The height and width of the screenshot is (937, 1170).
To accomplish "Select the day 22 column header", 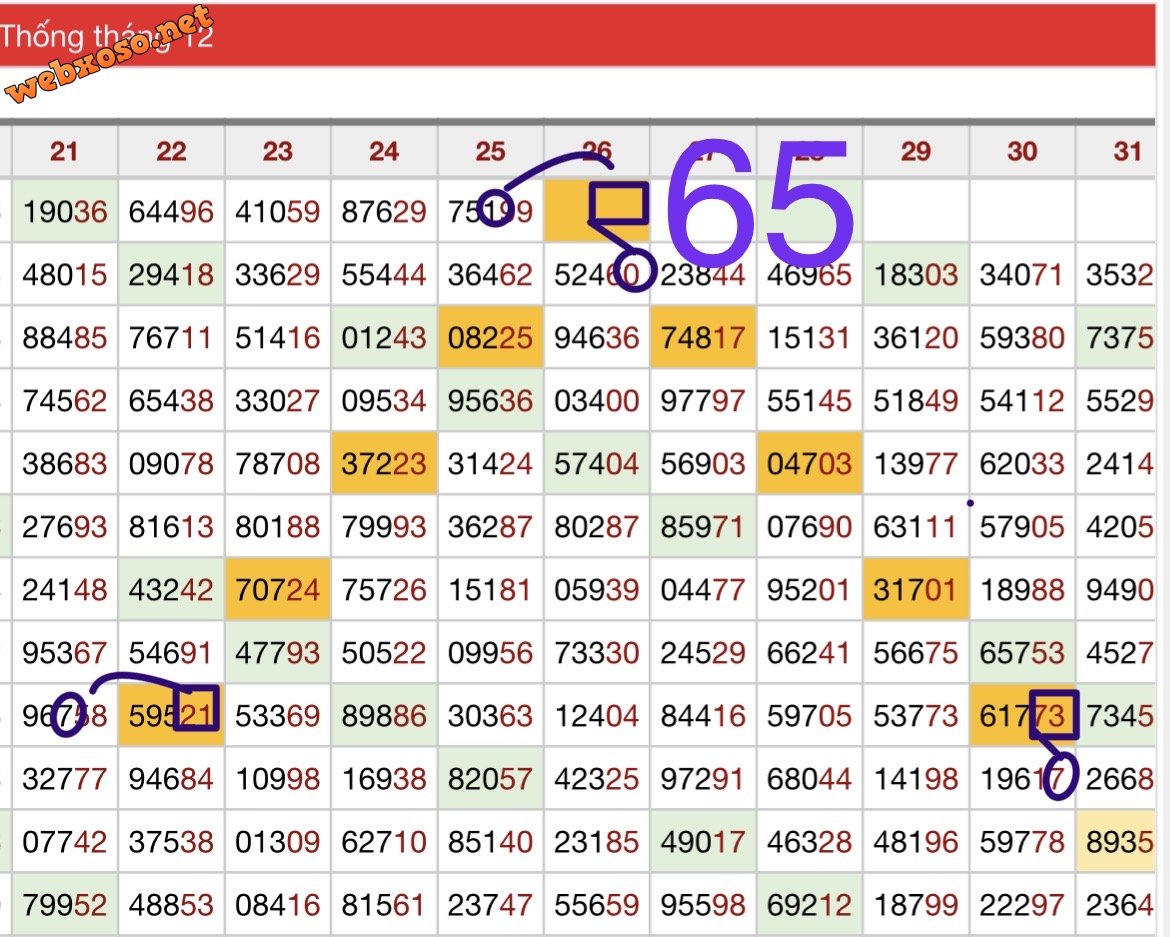I will pyautogui.click(x=171, y=151).
